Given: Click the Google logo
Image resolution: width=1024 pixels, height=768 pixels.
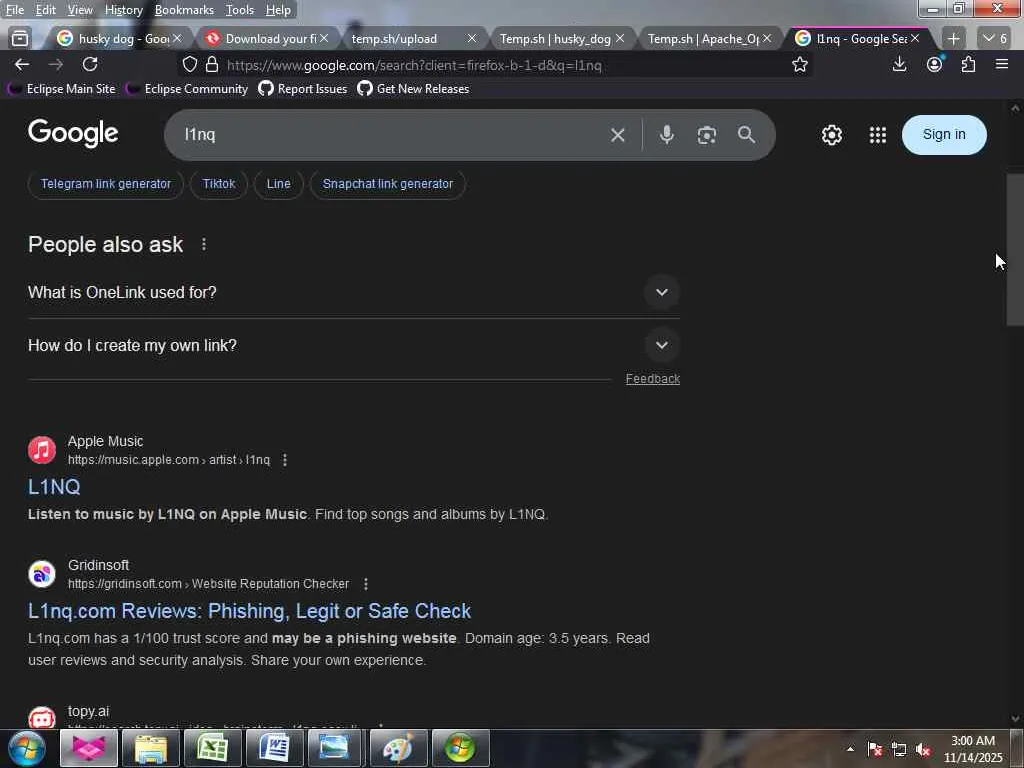Looking at the screenshot, I should 73,134.
